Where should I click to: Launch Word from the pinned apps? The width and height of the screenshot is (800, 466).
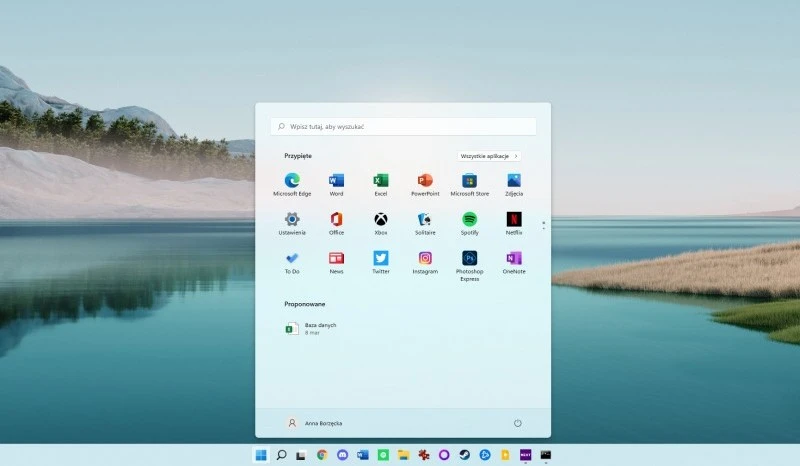pyautogui.click(x=336, y=184)
